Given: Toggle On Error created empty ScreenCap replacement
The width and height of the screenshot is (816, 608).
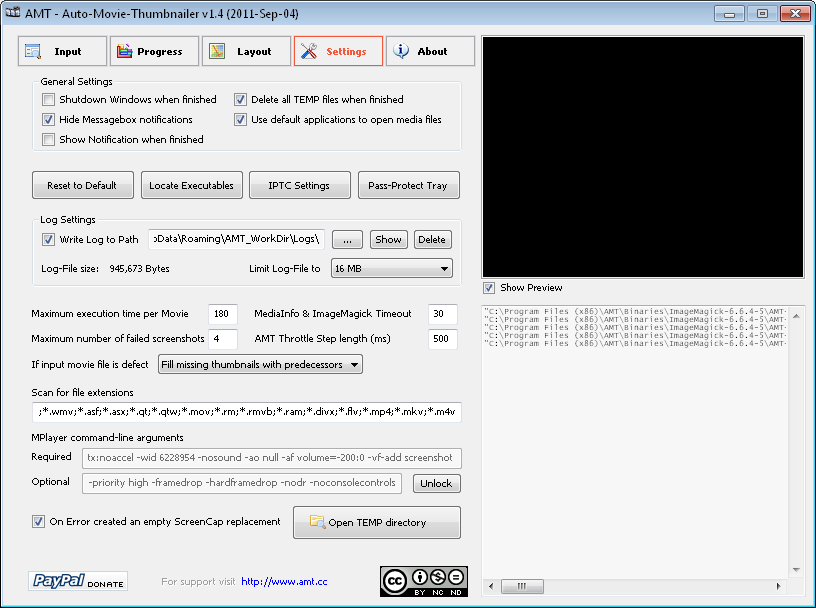Looking at the screenshot, I should click(x=39, y=522).
